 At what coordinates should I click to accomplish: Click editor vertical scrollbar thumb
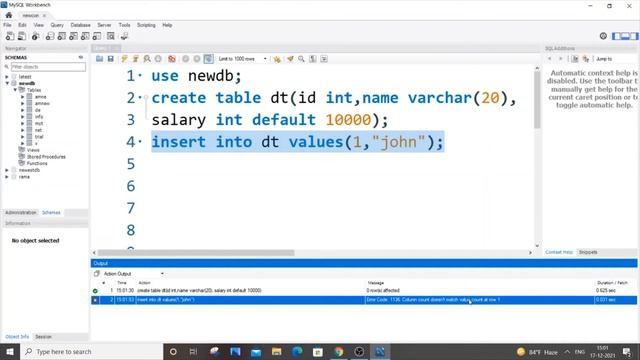click(x=537, y=100)
